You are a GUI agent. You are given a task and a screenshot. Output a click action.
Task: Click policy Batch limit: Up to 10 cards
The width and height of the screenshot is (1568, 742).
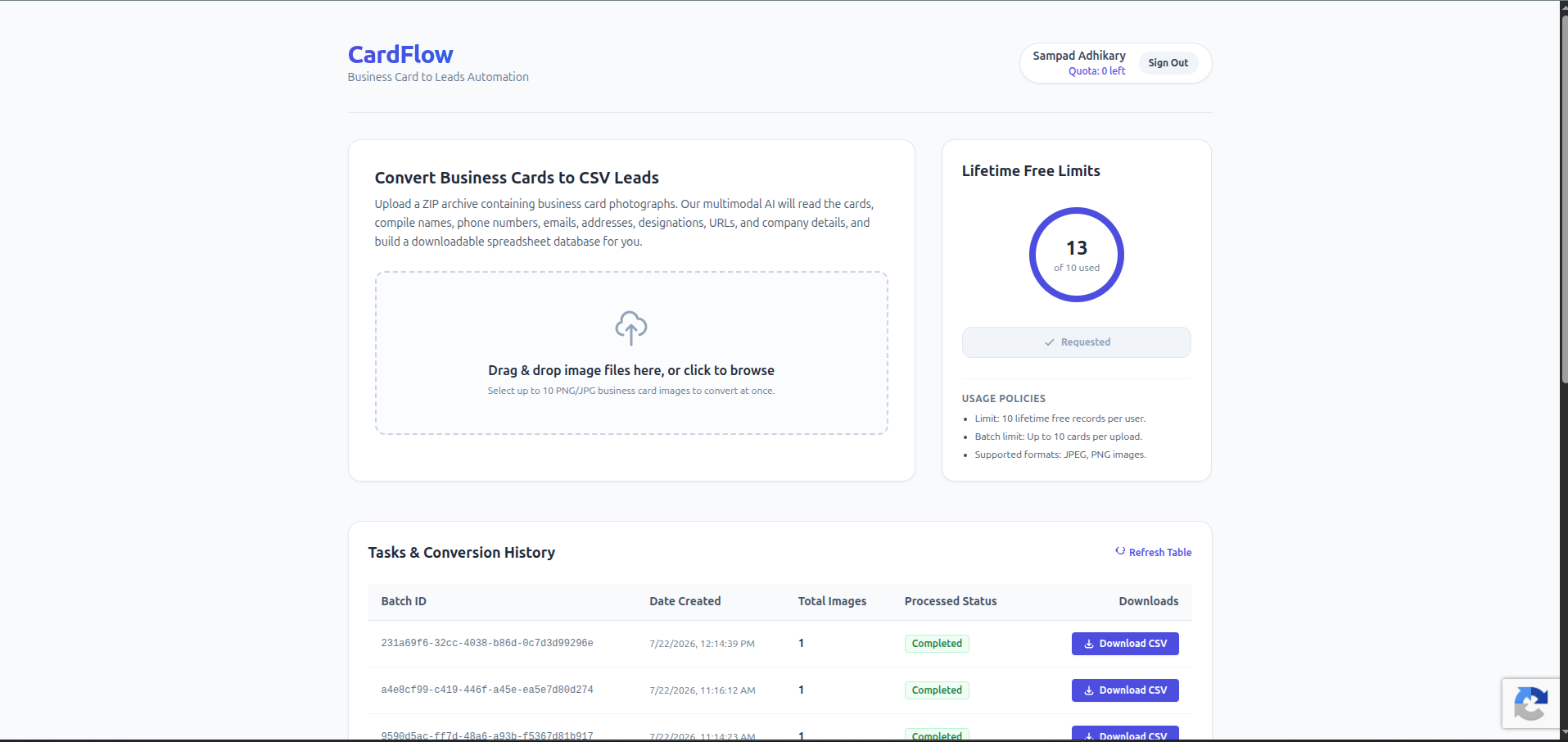click(x=1058, y=437)
